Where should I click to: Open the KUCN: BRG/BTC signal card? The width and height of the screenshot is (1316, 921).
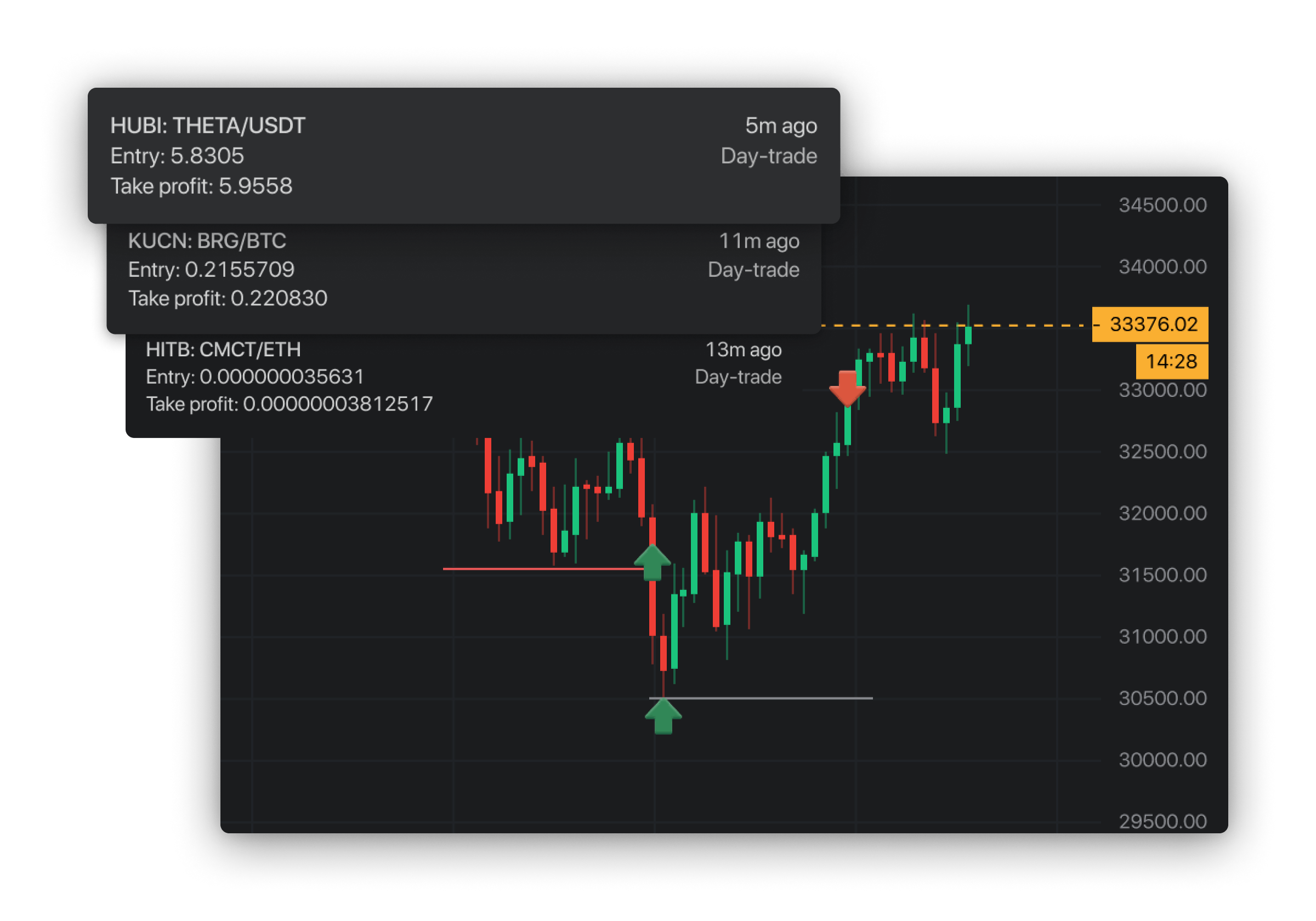tap(464, 278)
